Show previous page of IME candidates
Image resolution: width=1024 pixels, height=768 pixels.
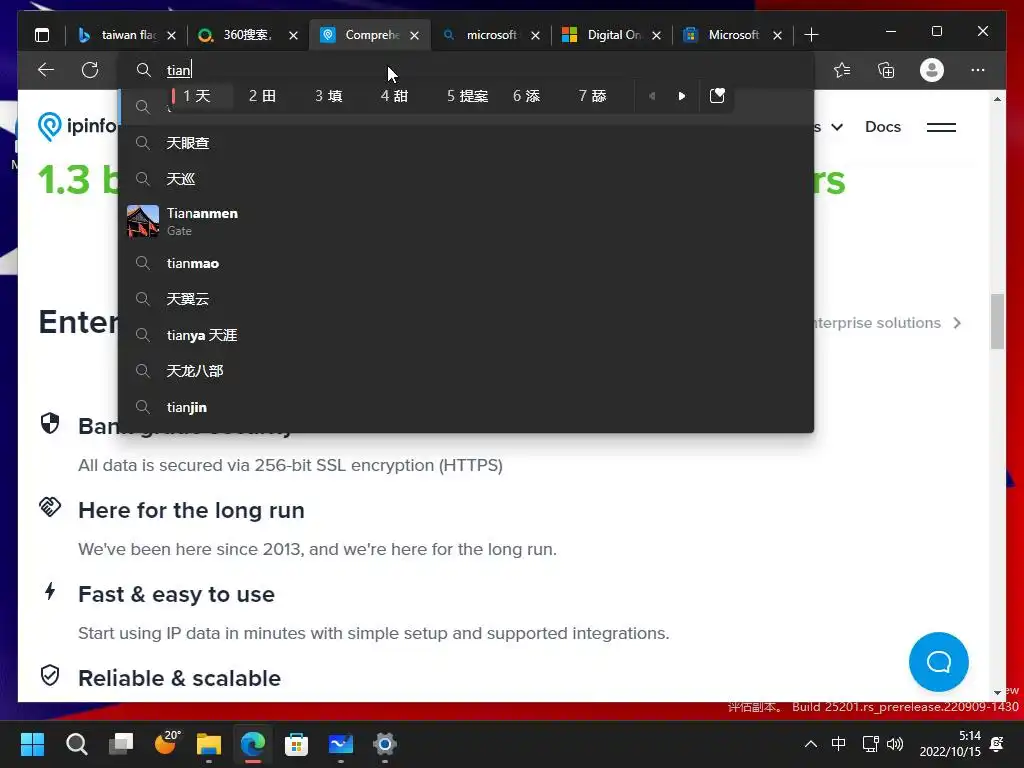652,96
